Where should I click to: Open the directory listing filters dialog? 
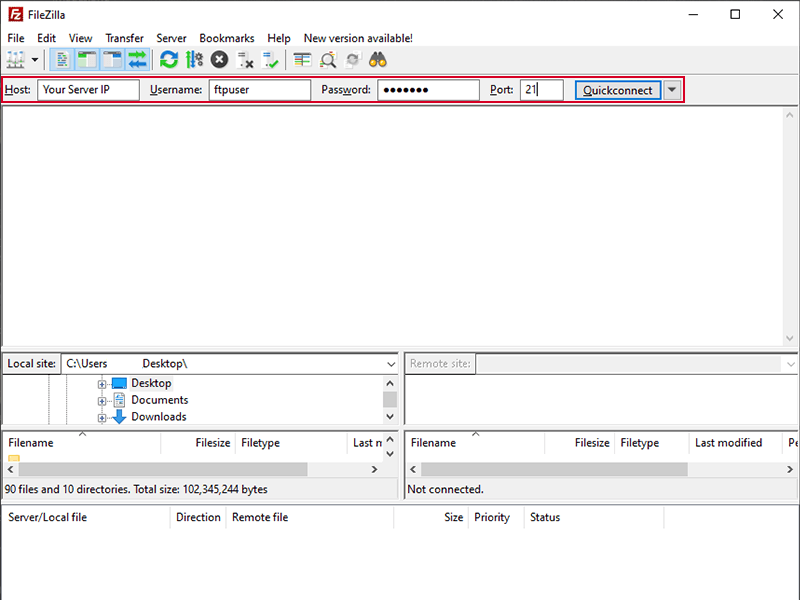pyautogui.click(x=303, y=60)
